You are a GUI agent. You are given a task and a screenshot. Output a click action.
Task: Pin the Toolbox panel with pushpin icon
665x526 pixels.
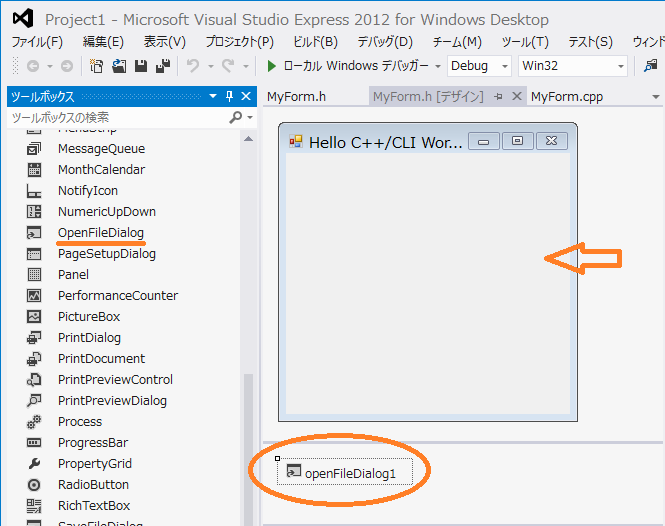tap(229, 96)
